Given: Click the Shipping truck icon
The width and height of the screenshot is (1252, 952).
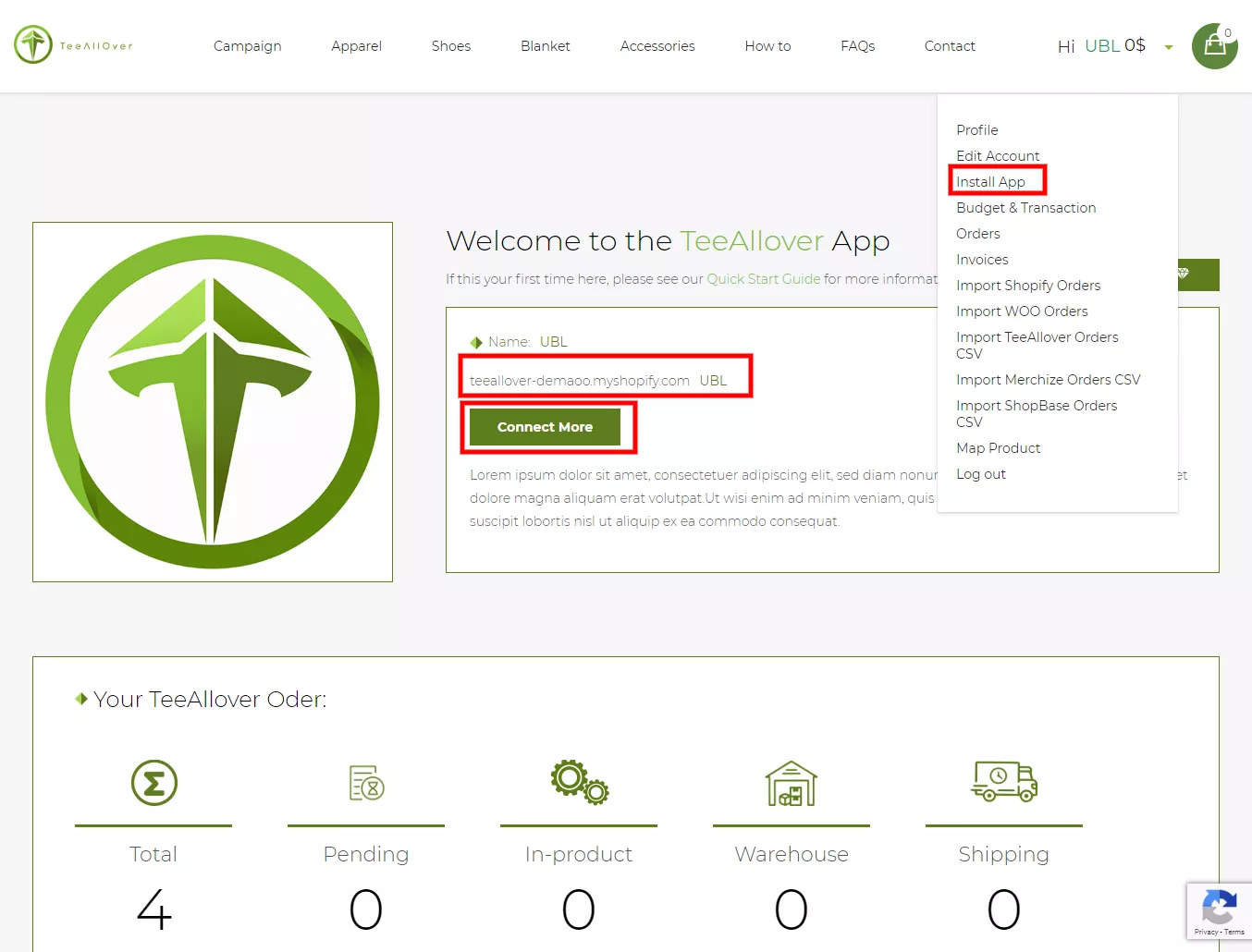Looking at the screenshot, I should tap(1004, 782).
